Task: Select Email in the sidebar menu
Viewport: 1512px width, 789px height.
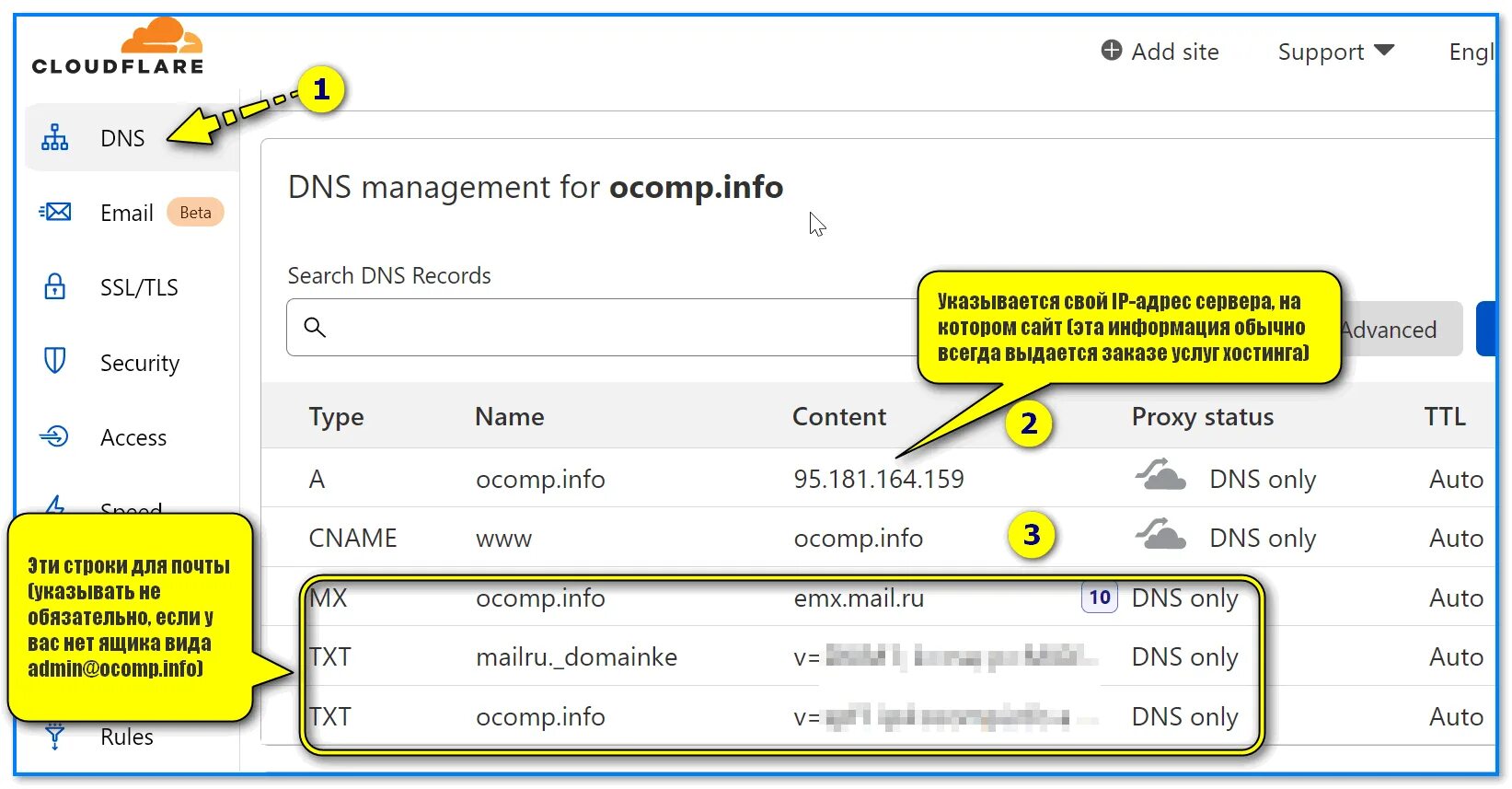Action: click(x=127, y=213)
